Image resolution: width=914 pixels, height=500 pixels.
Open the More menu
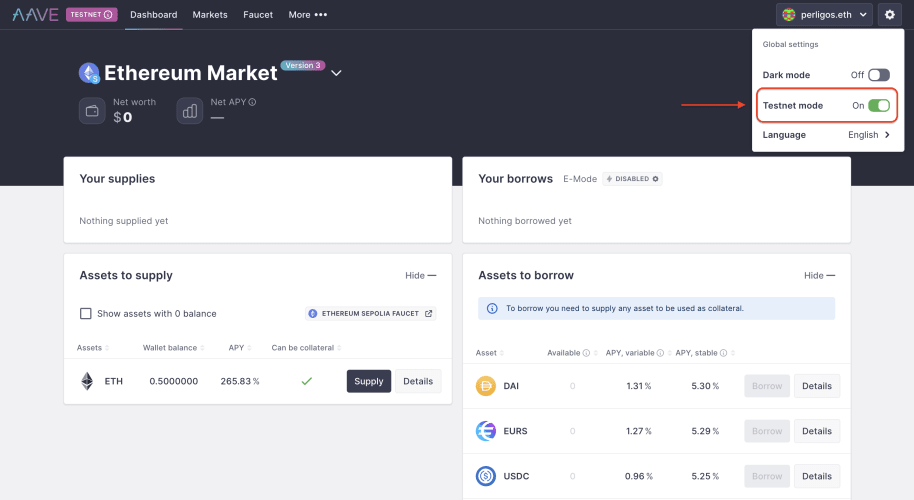[x=308, y=15]
